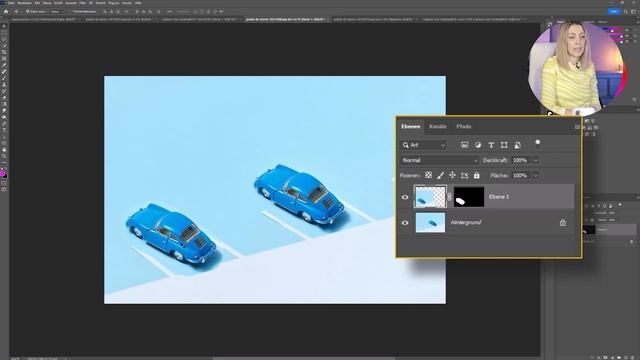Click the blue share button at top right
640x360 pixels.
[614, 11]
